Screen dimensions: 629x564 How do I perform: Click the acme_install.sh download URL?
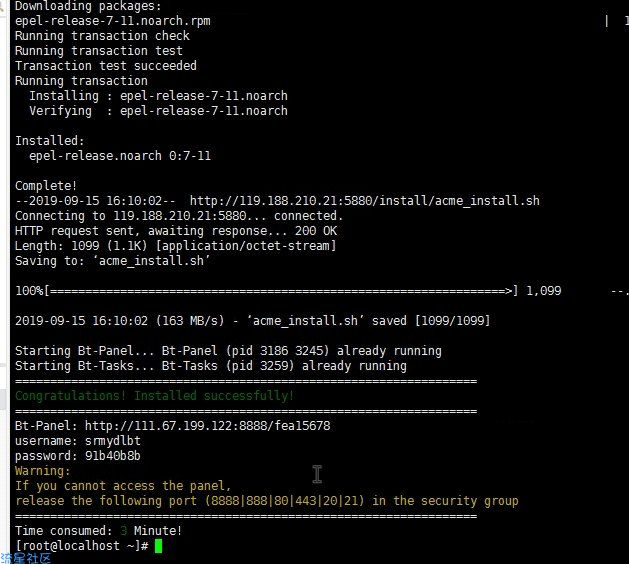(x=365, y=201)
